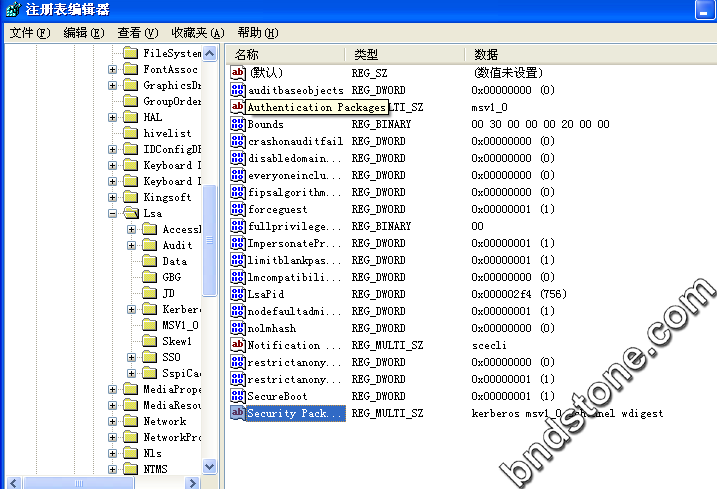Click the Notification string value icon
Screen dimensions: 717x489
coord(238,345)
